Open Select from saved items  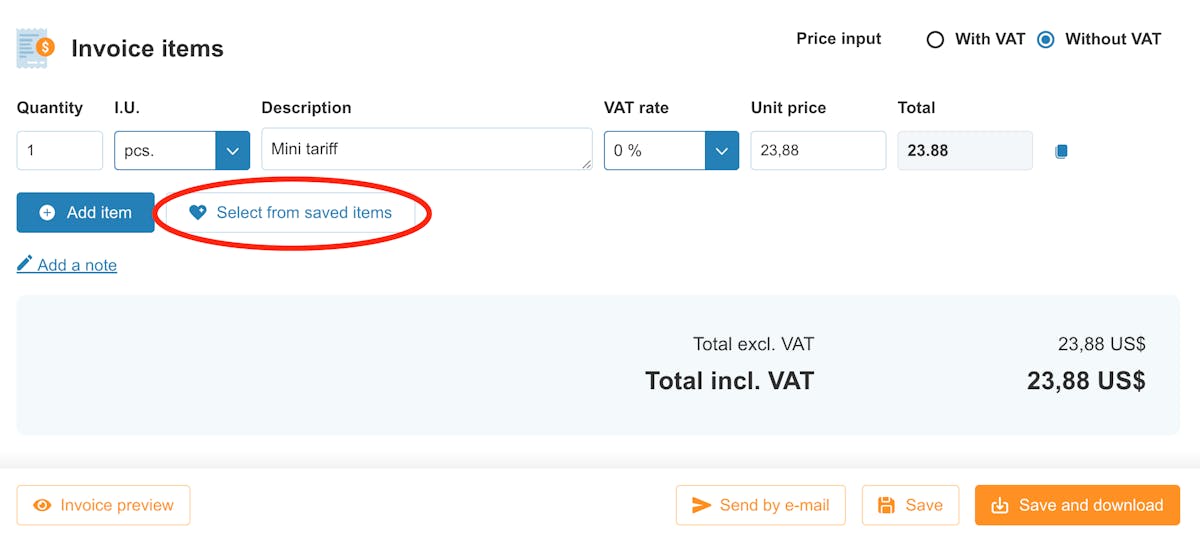coord(290,213)
